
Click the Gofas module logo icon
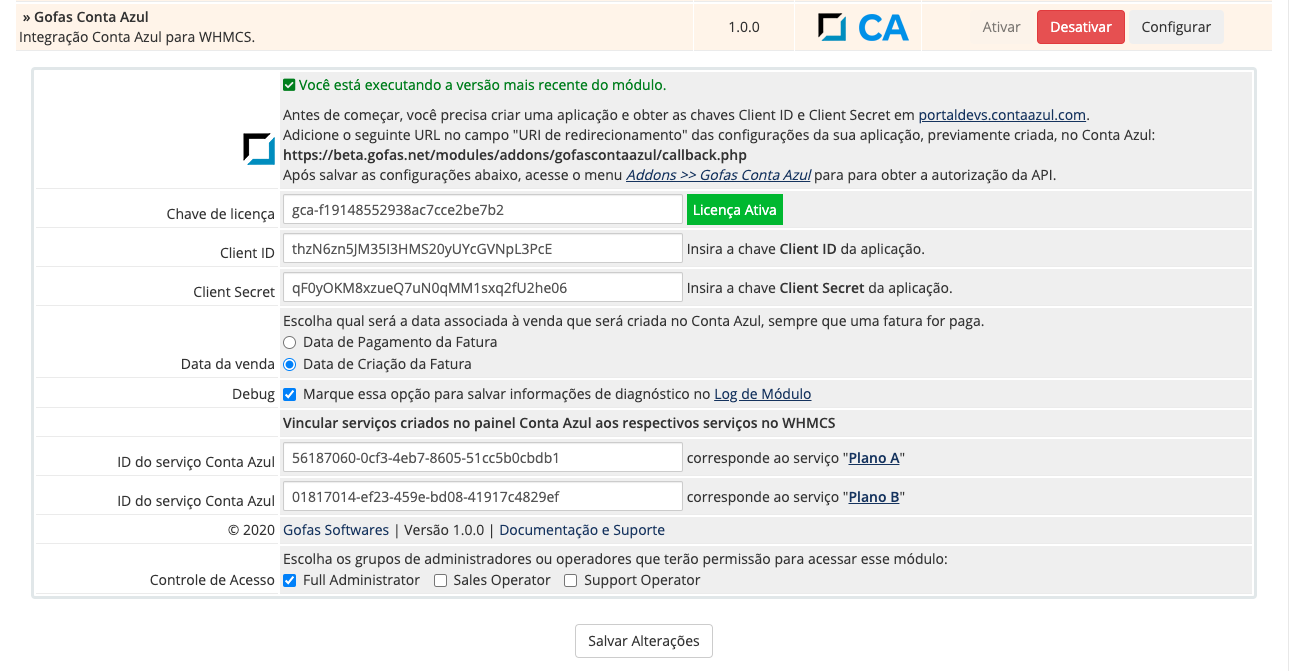[x=259, y=149]
